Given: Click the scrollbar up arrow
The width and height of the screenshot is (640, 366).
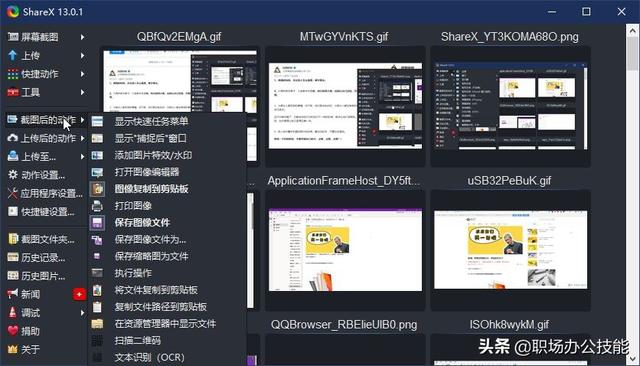Looking at the screenshot, I should 633,31.
